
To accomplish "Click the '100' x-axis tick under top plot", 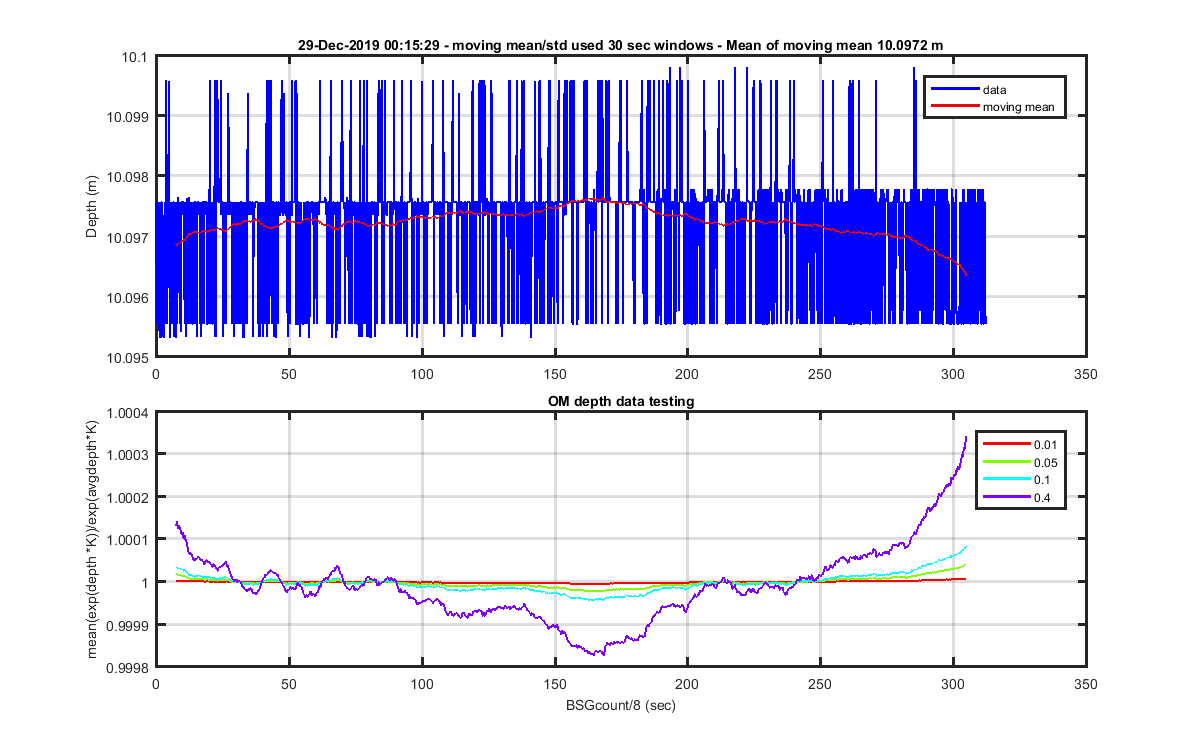I will (421, 374).
